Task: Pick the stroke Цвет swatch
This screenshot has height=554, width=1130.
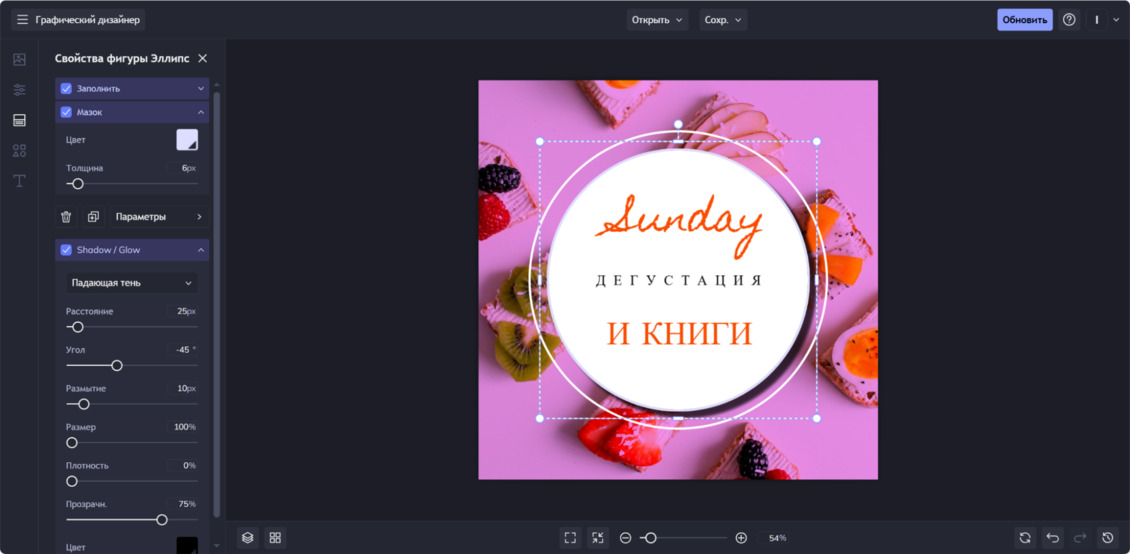Action: 187,140
